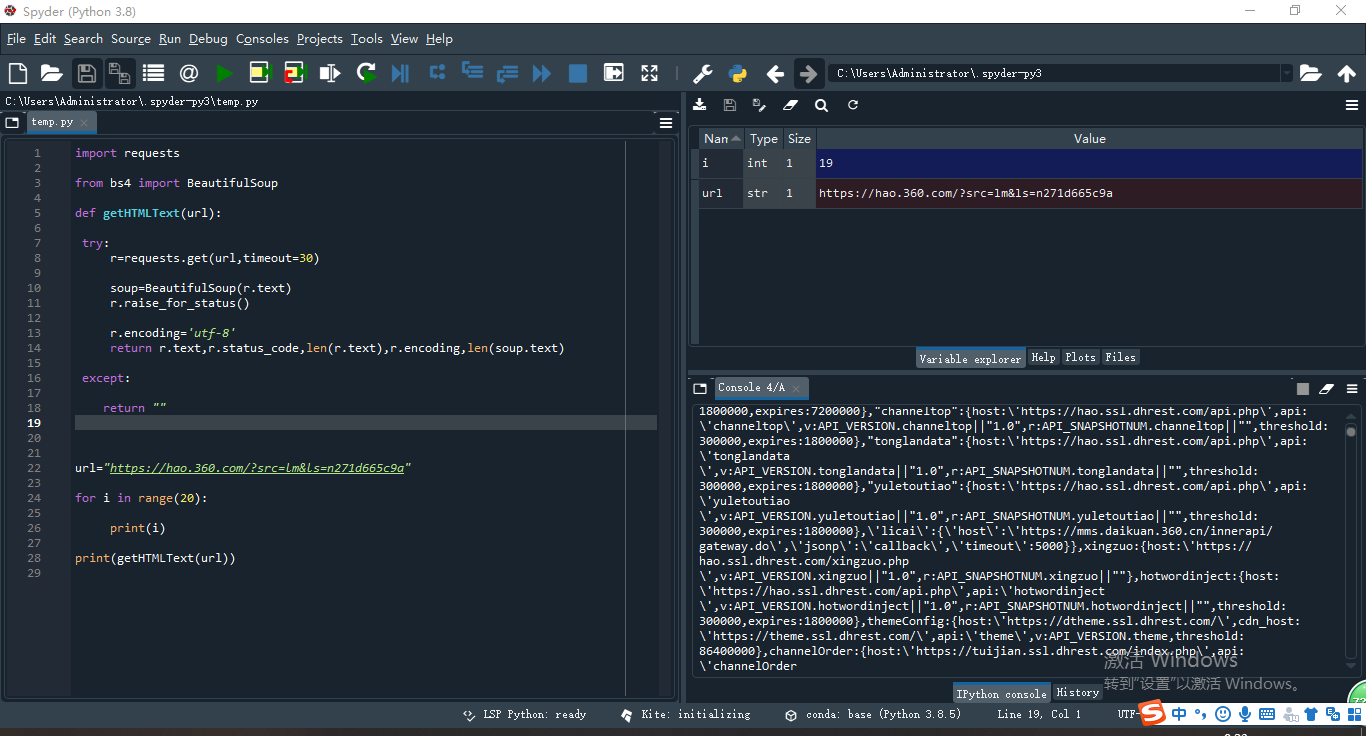Open the PYTHONPATH manager Python icon
Screen dimensions: 1366x736
(738, 73)
